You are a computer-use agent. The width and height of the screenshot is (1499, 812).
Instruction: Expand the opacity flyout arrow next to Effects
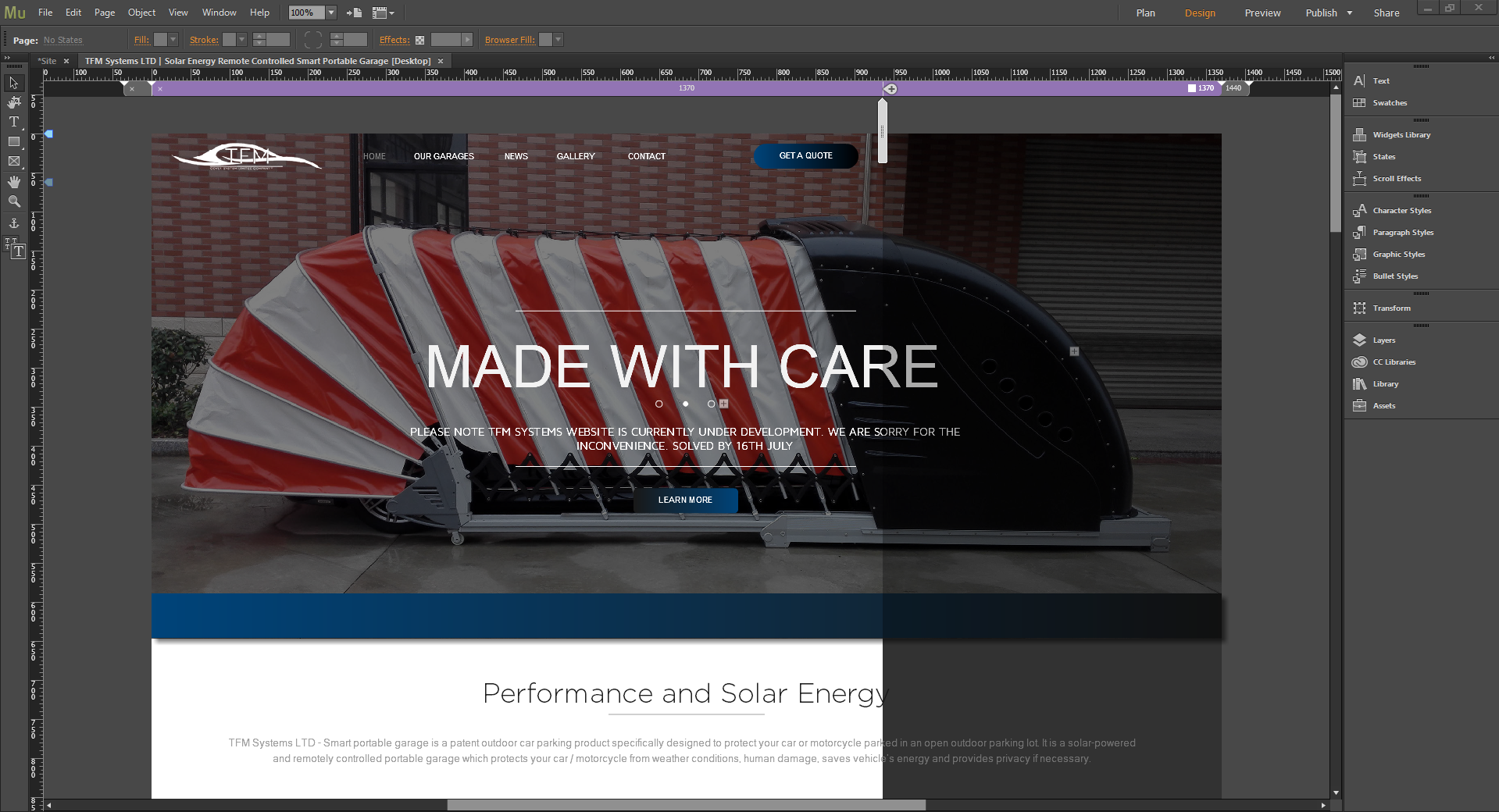click(x=467, y=40)
